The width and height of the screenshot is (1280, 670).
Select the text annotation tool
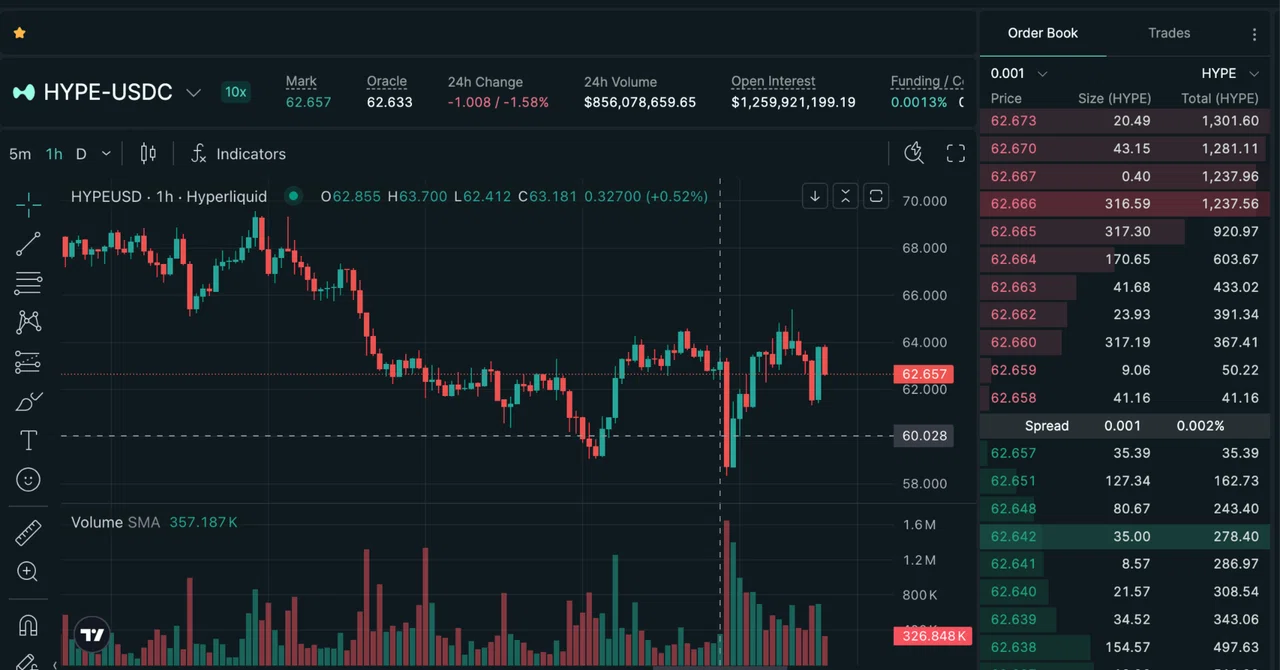[x=28, y=441]
